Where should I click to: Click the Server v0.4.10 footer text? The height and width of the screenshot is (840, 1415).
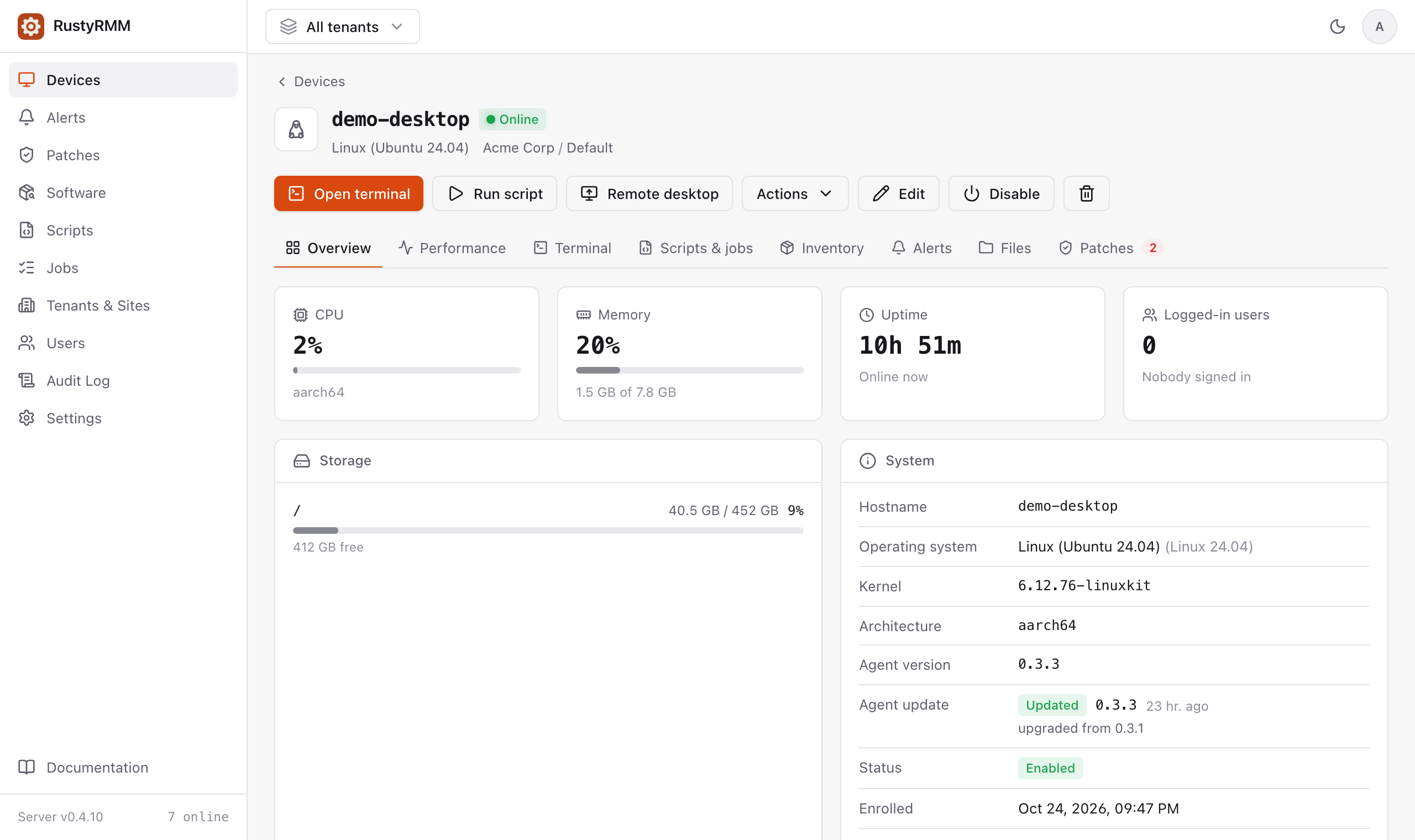(61, 816)
